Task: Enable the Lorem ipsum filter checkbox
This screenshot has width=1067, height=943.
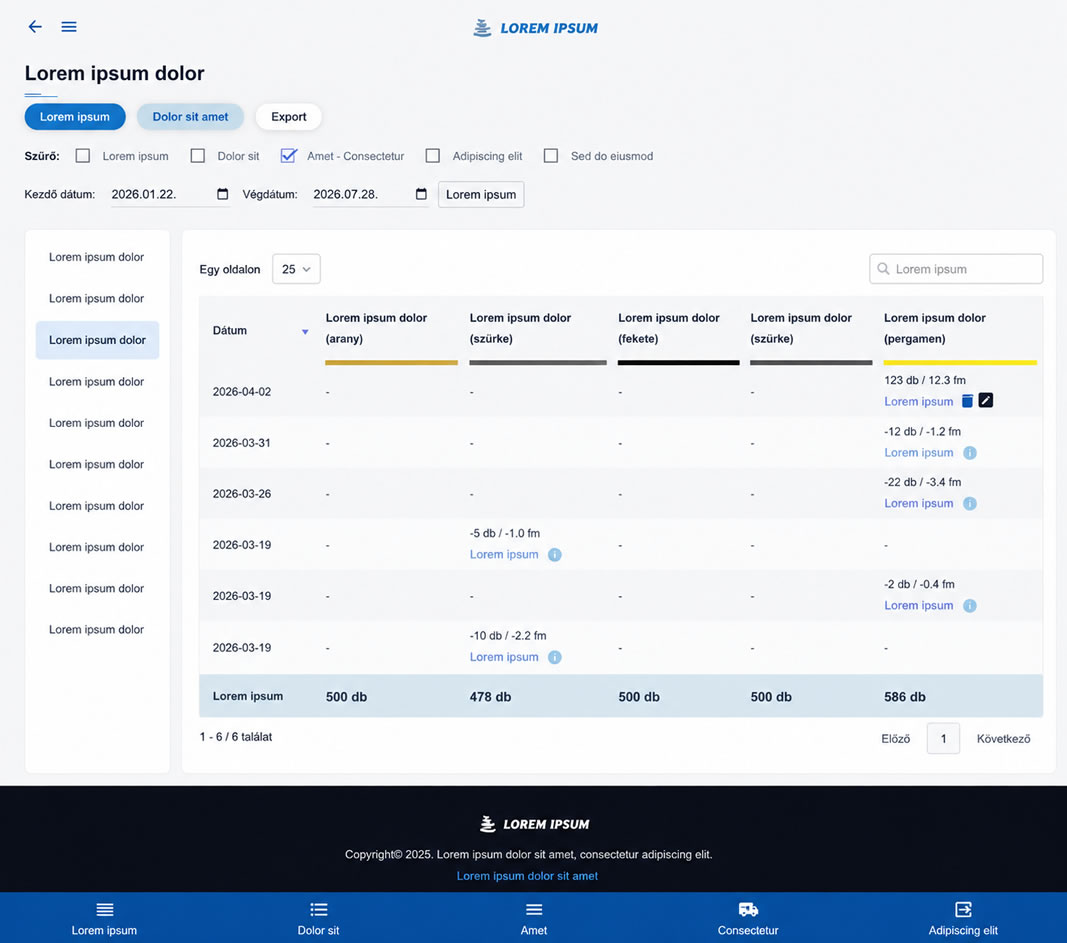Action: pos(82,156)
